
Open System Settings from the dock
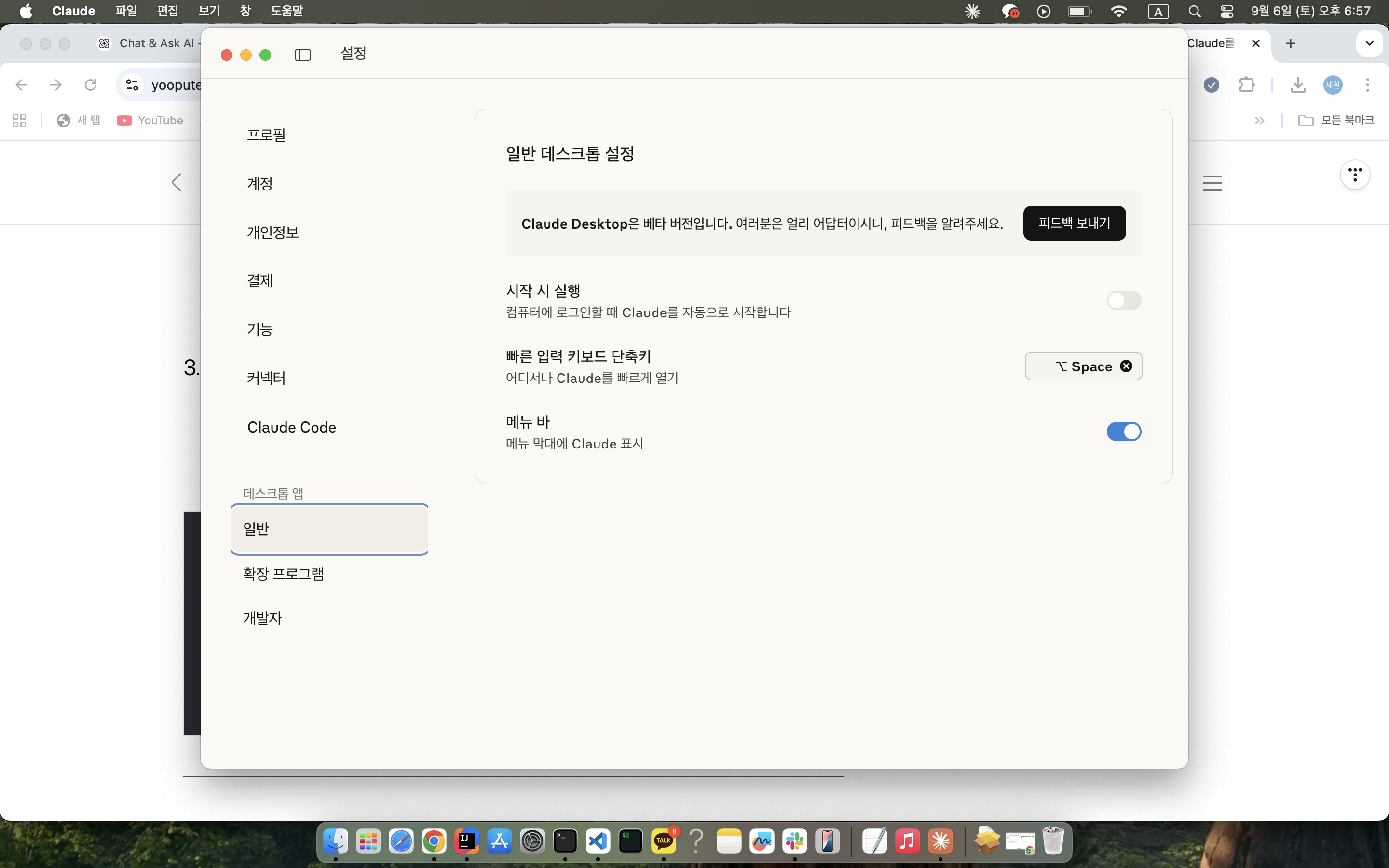point(532,841)
